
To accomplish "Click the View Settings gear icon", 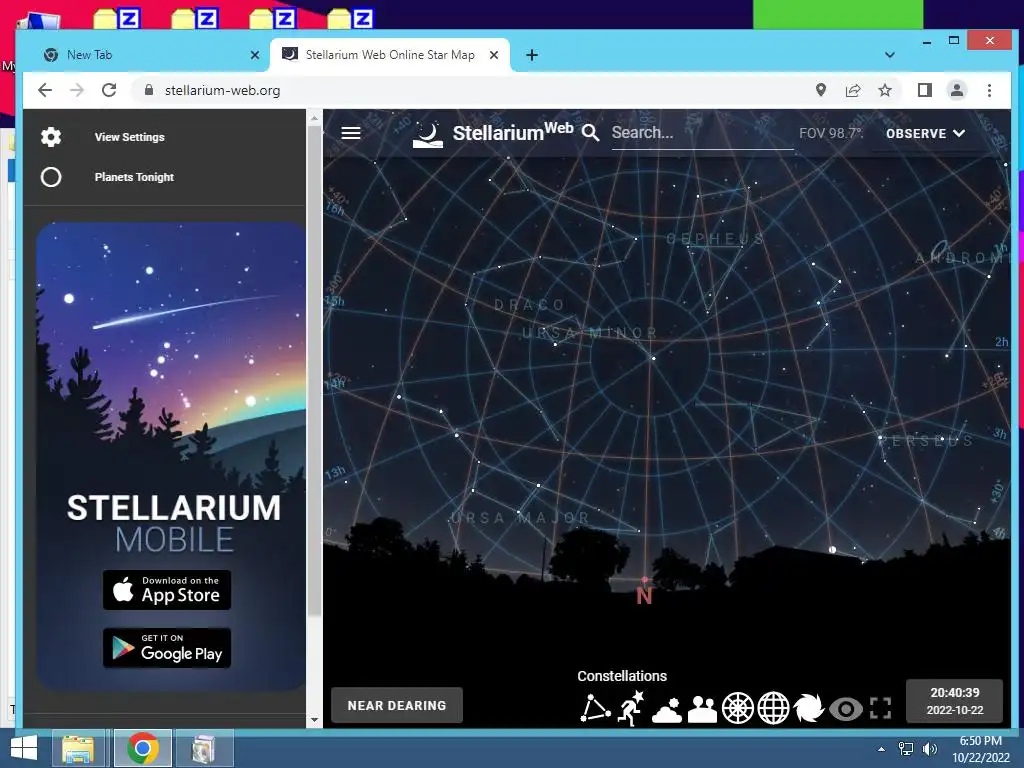I will 51,137.
